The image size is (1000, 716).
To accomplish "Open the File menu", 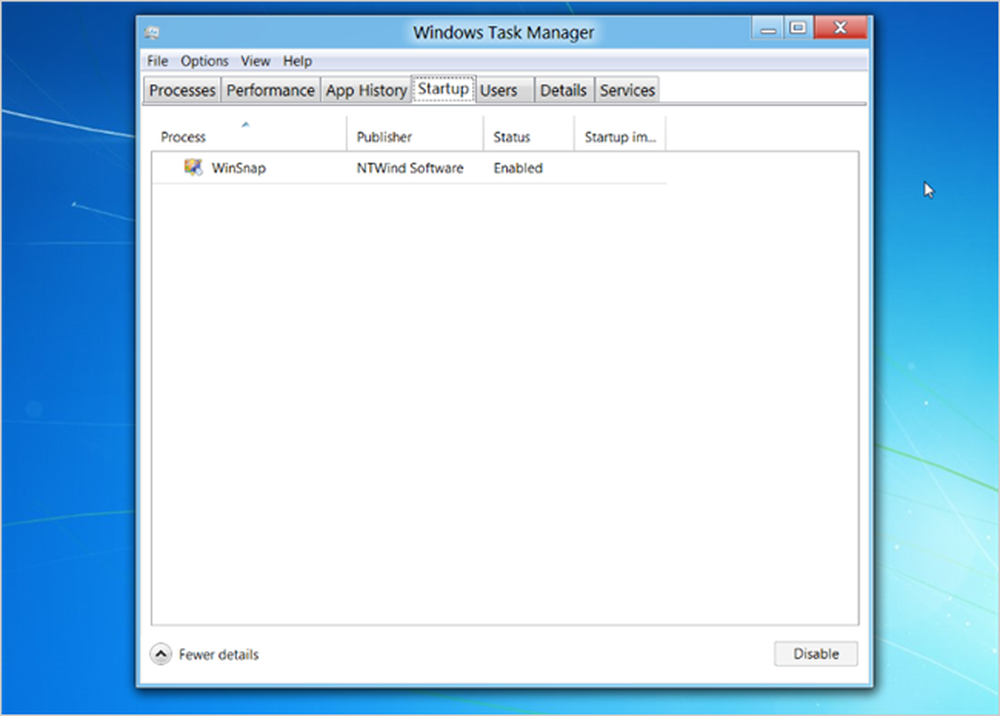I will click(x=157, y=61).
